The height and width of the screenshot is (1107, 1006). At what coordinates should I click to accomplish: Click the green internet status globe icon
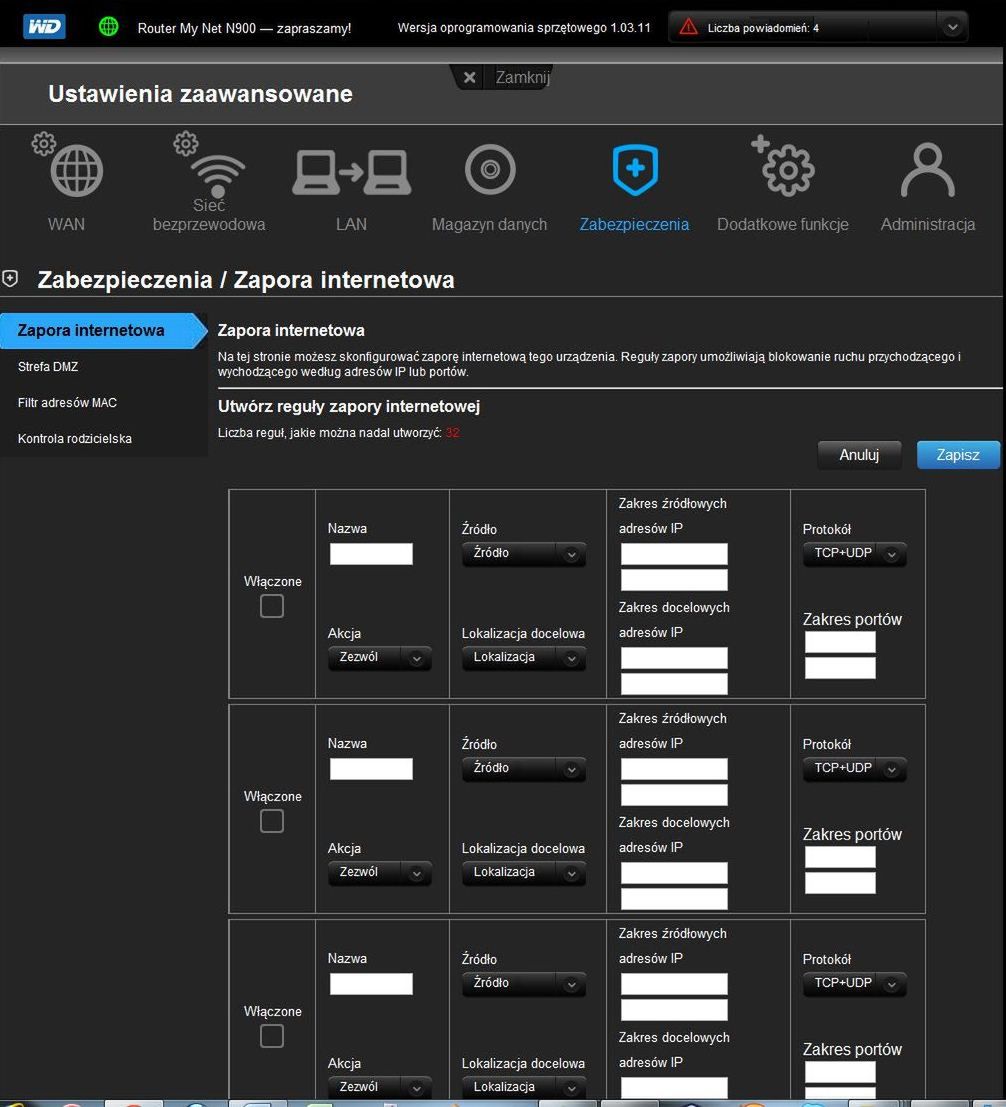coord(109,27)
